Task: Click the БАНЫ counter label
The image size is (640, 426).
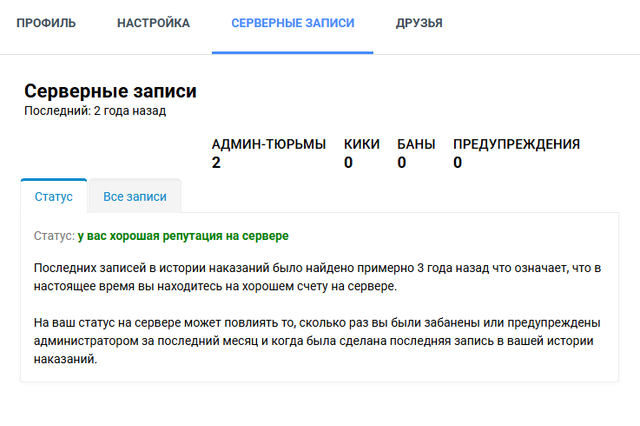Action: tap(416, 144)
